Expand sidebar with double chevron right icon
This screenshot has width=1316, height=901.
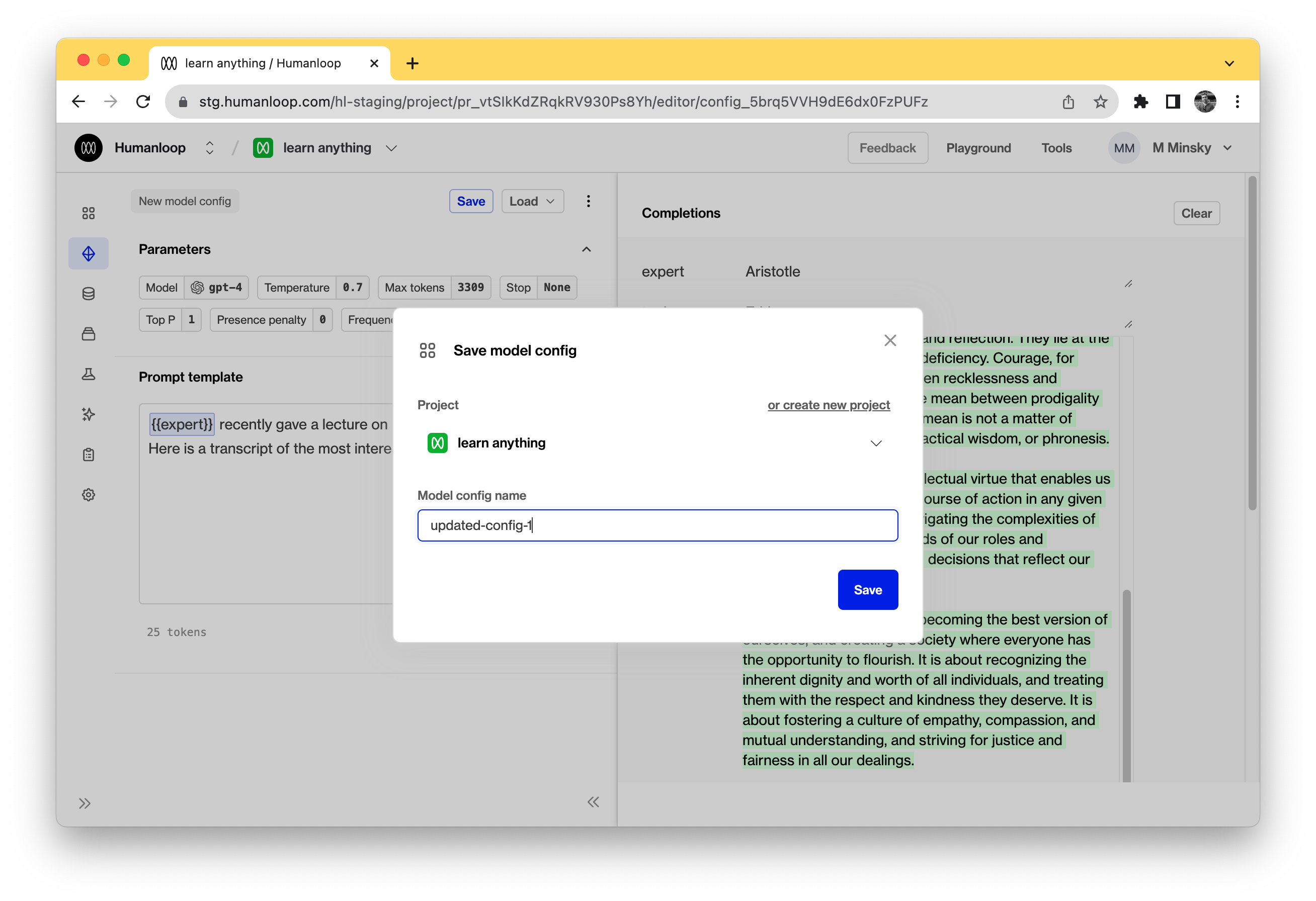coord(85,803)
